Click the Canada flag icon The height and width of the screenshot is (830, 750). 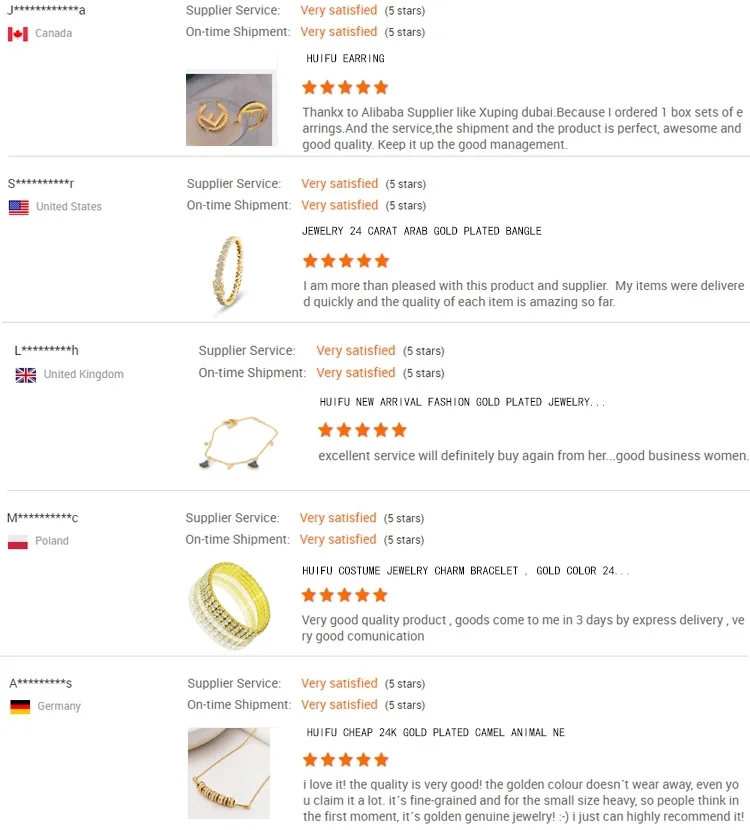tap(18, 34)
